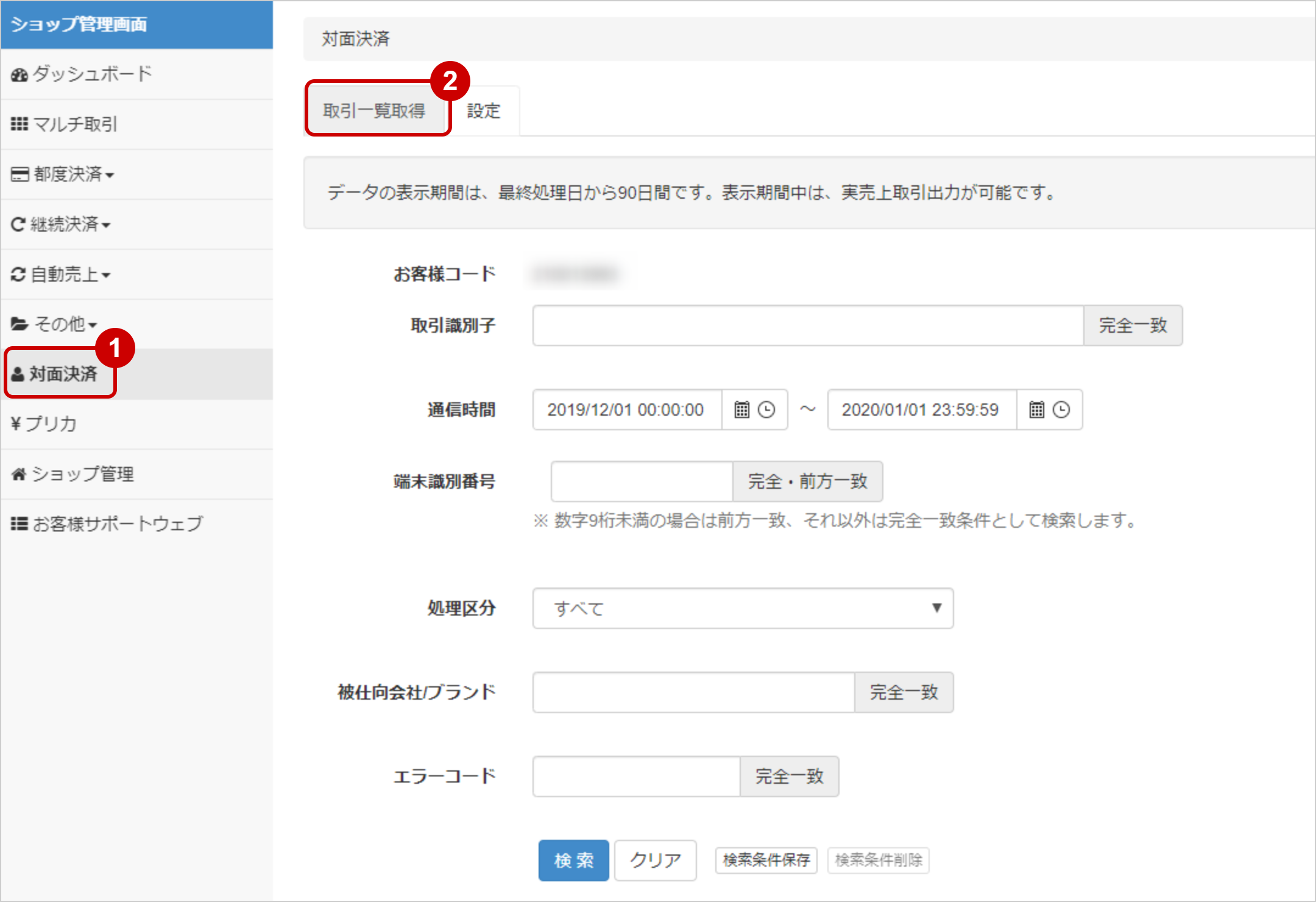Click the 完全・前方一致 addon label
Screen dimensions: 1316x902
pos(807,481)
